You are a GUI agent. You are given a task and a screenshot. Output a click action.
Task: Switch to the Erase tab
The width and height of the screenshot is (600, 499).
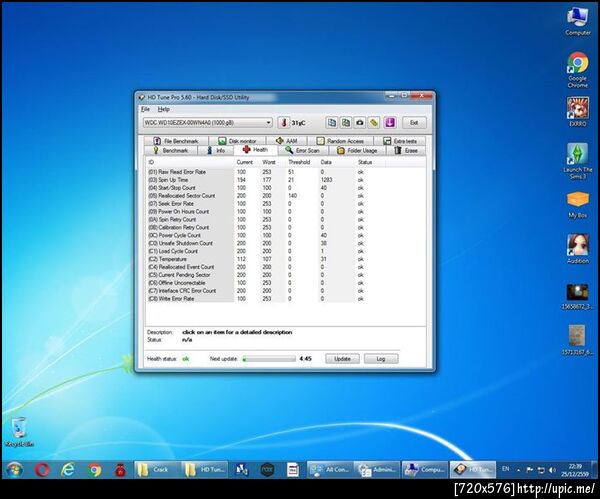(x=406, y=151)
